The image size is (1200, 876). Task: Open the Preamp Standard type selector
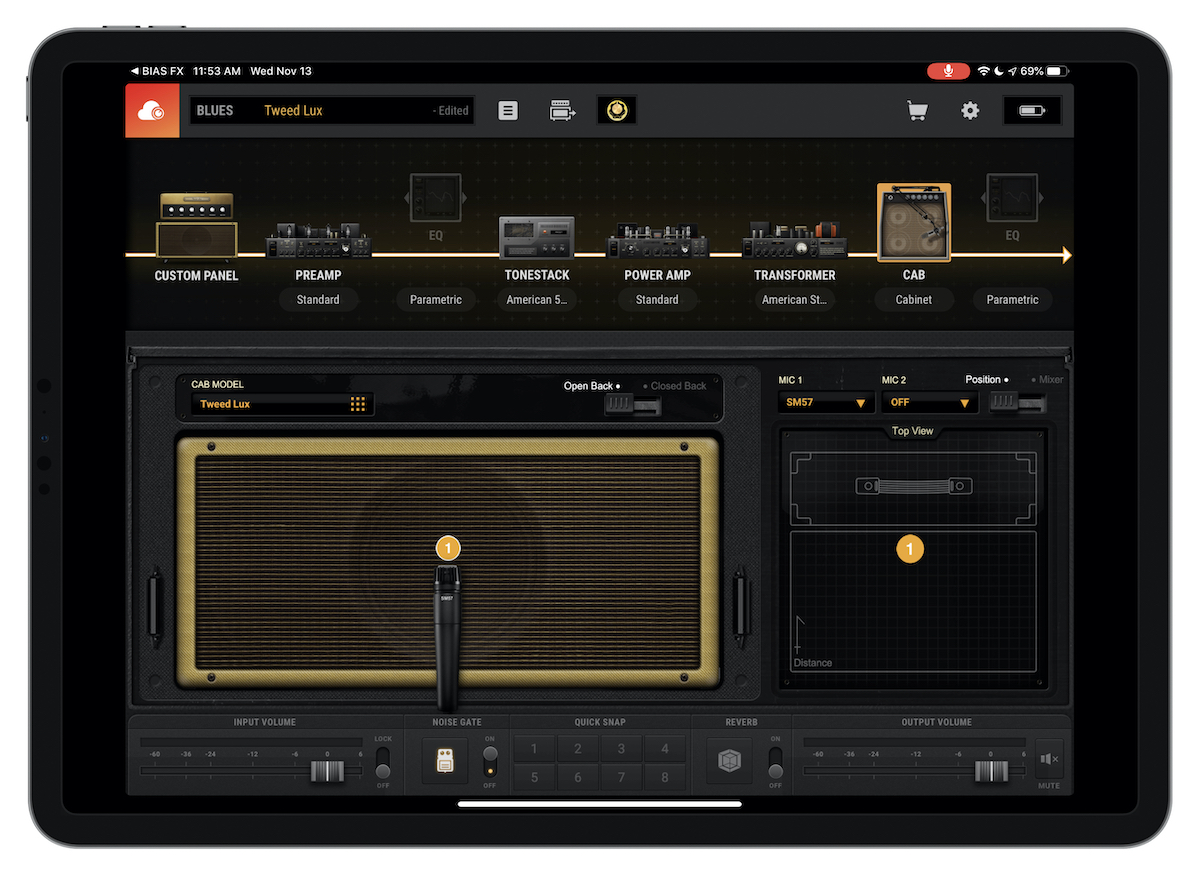click(318, 300)
